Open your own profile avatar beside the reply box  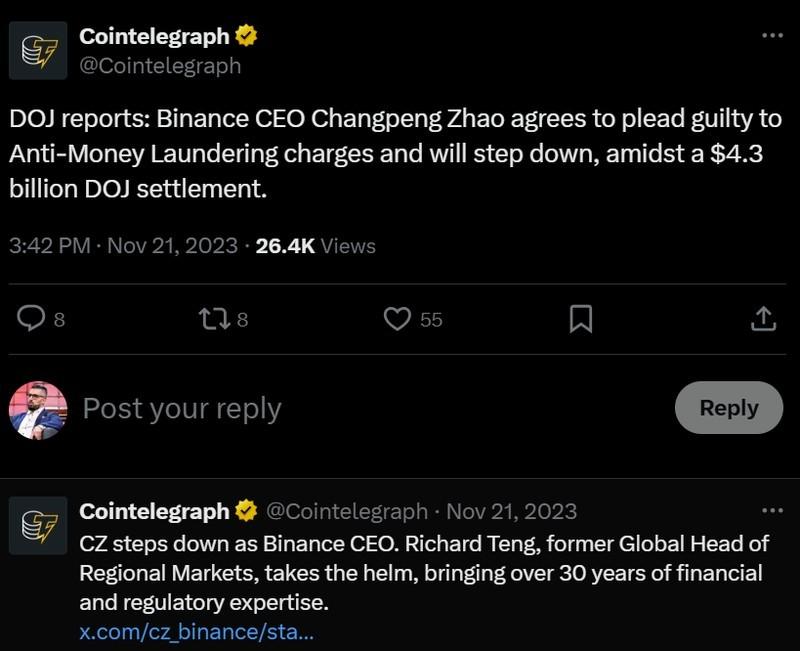[x=37, y=407]
